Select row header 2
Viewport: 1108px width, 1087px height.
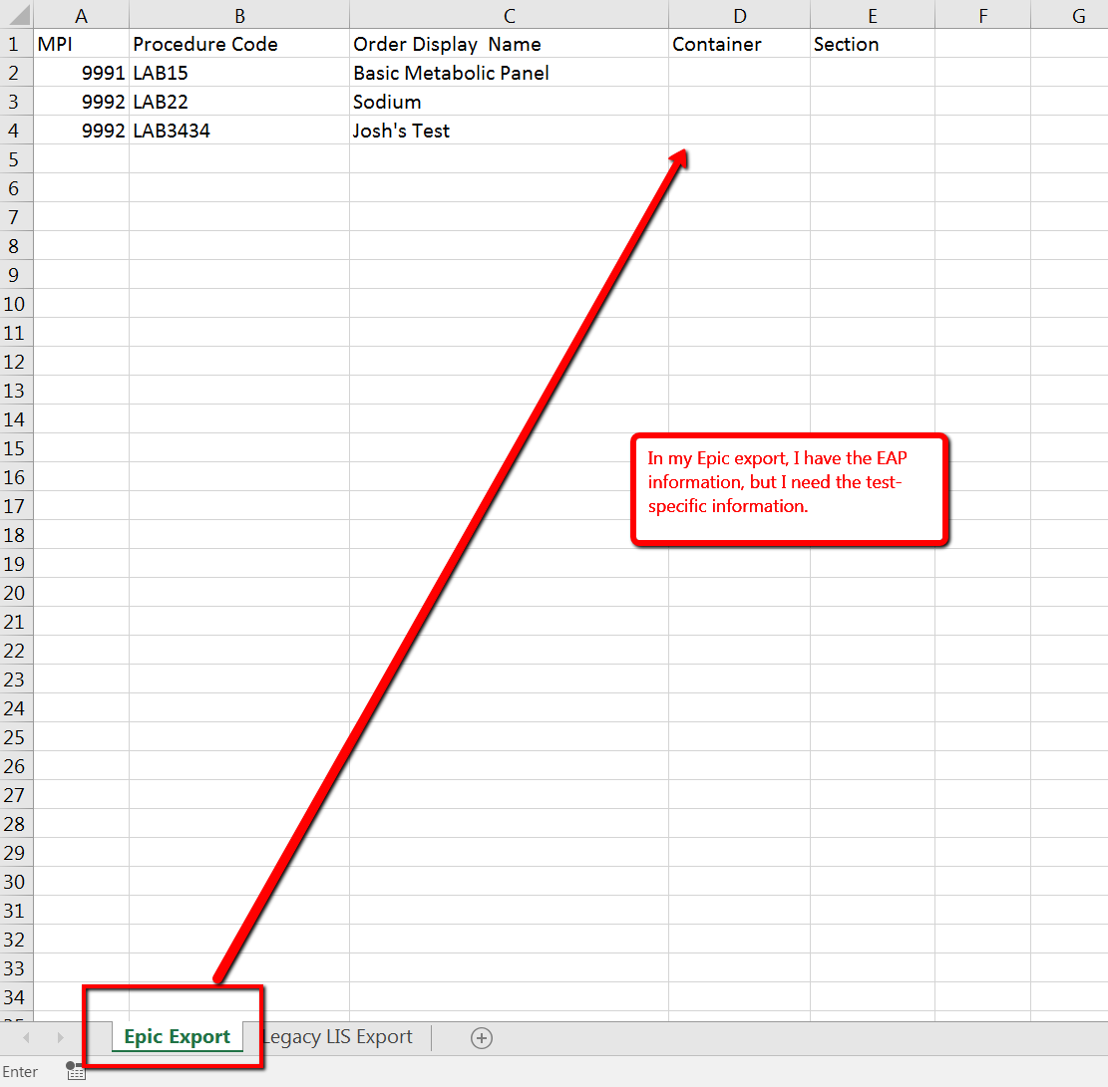[x=15, y=72]
